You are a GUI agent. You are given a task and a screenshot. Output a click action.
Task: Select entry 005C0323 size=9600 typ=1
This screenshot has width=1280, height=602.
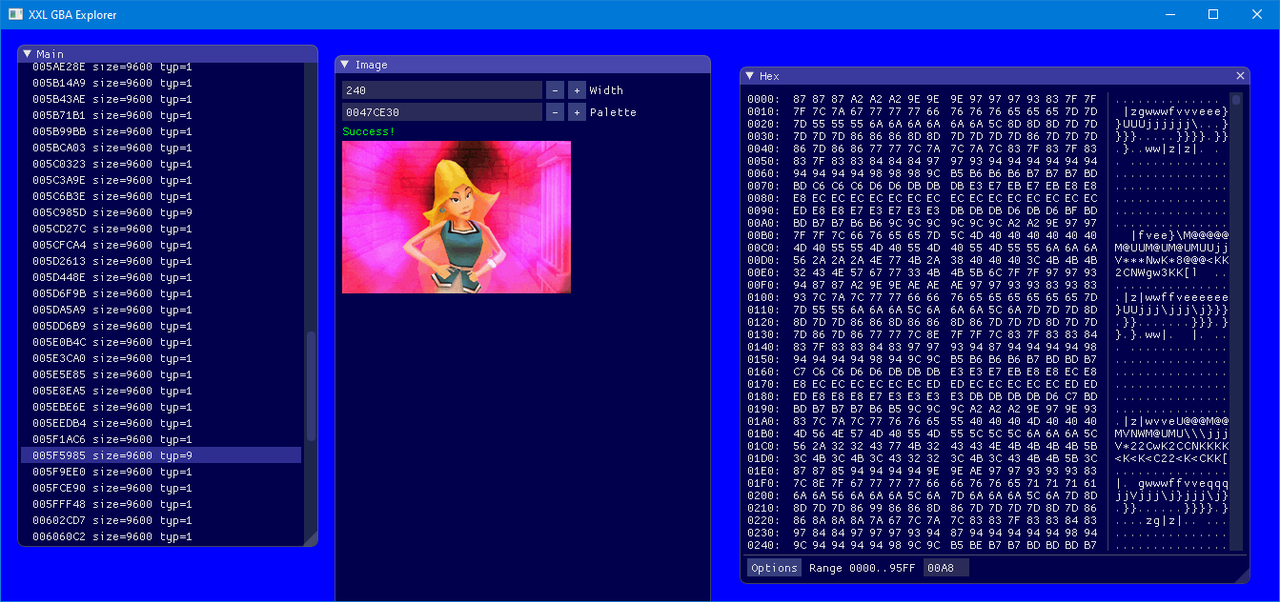[x=161, y=164]
